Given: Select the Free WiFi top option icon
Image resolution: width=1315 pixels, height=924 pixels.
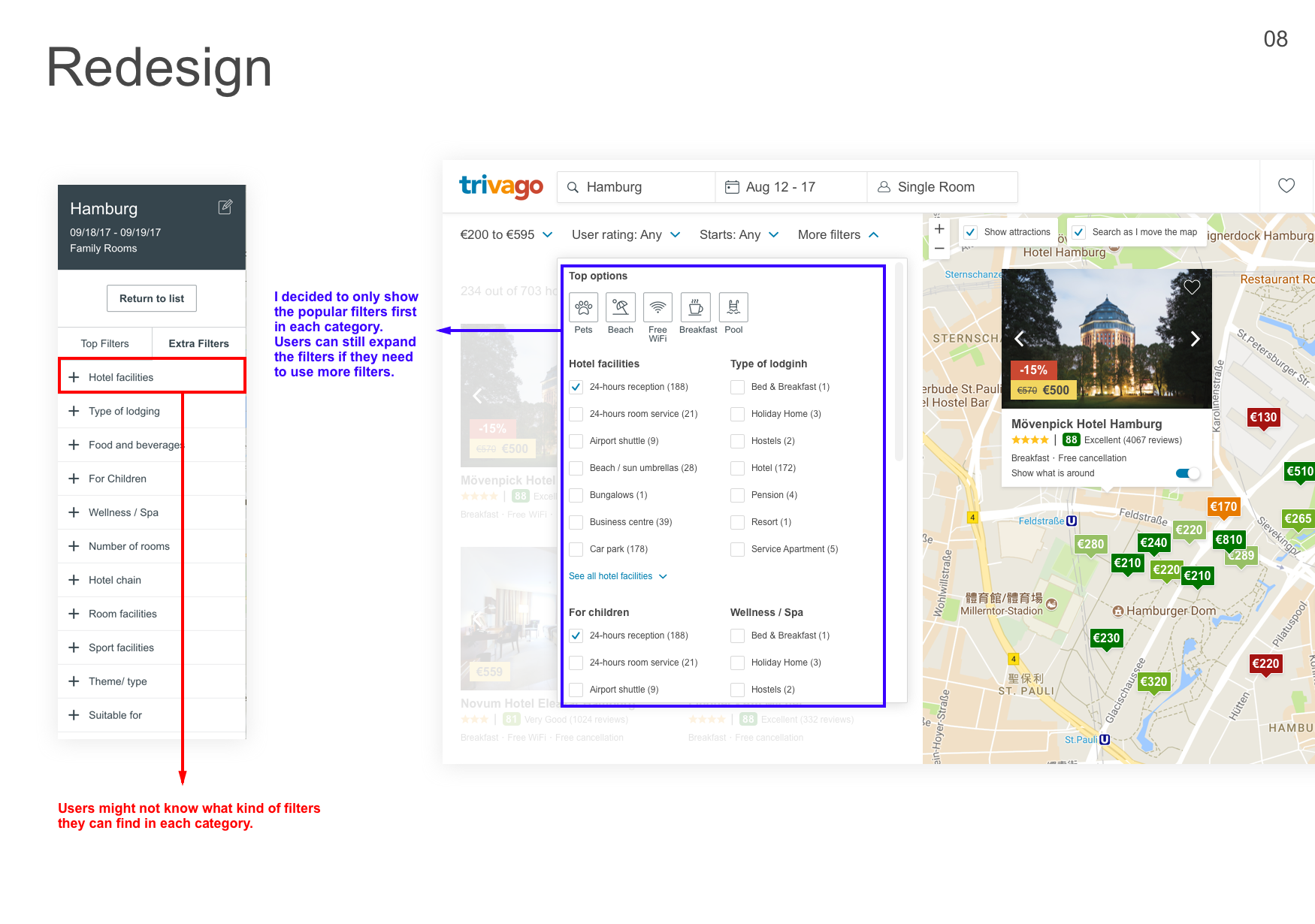Looking at the screenshot, I should point(657,307).
